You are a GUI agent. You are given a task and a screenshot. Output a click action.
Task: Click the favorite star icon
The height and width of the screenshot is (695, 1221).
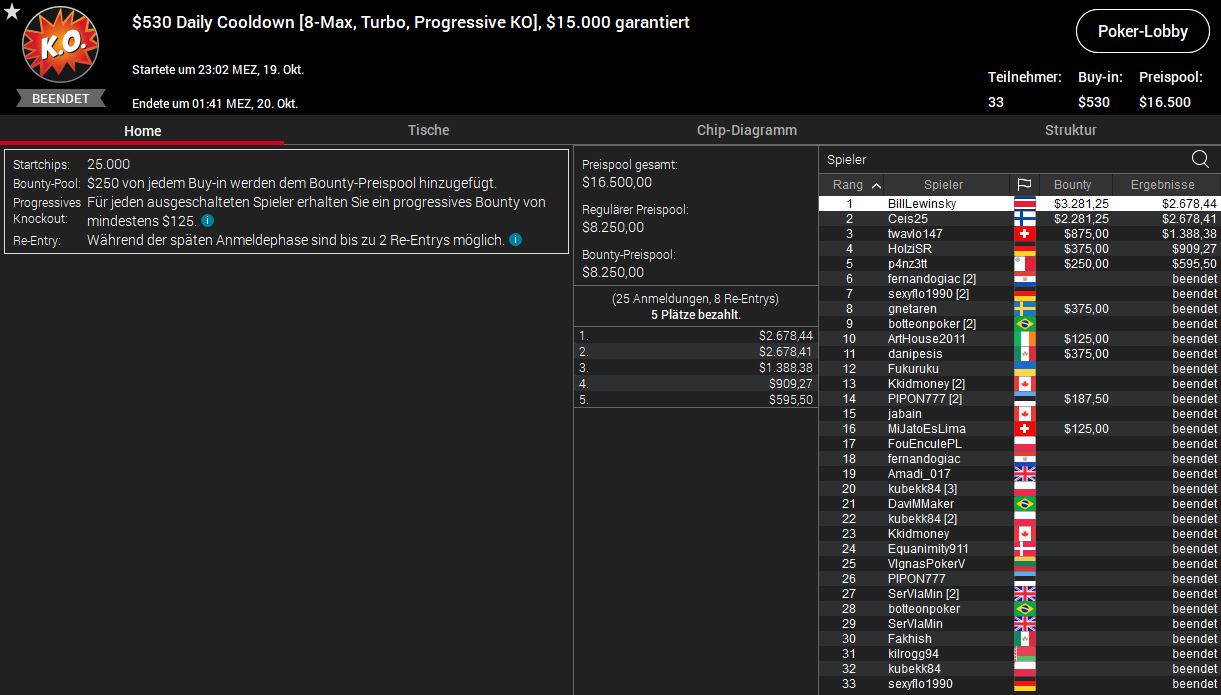11,11
